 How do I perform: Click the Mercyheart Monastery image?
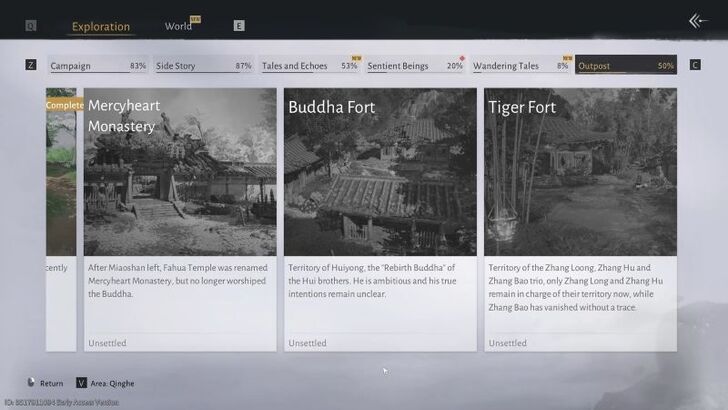click(180, 172)
